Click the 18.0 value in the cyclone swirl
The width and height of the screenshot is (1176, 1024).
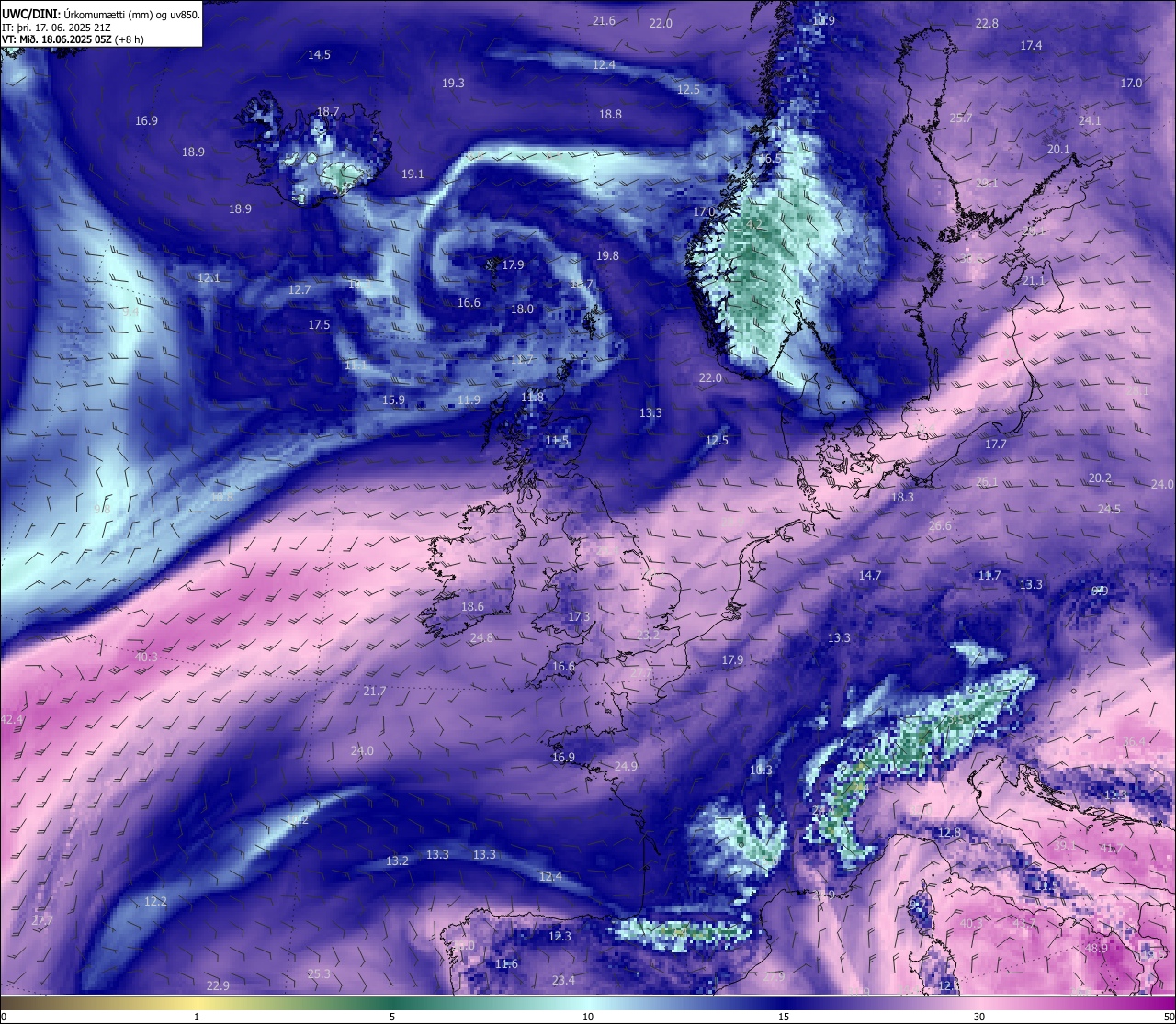[522, 309]
